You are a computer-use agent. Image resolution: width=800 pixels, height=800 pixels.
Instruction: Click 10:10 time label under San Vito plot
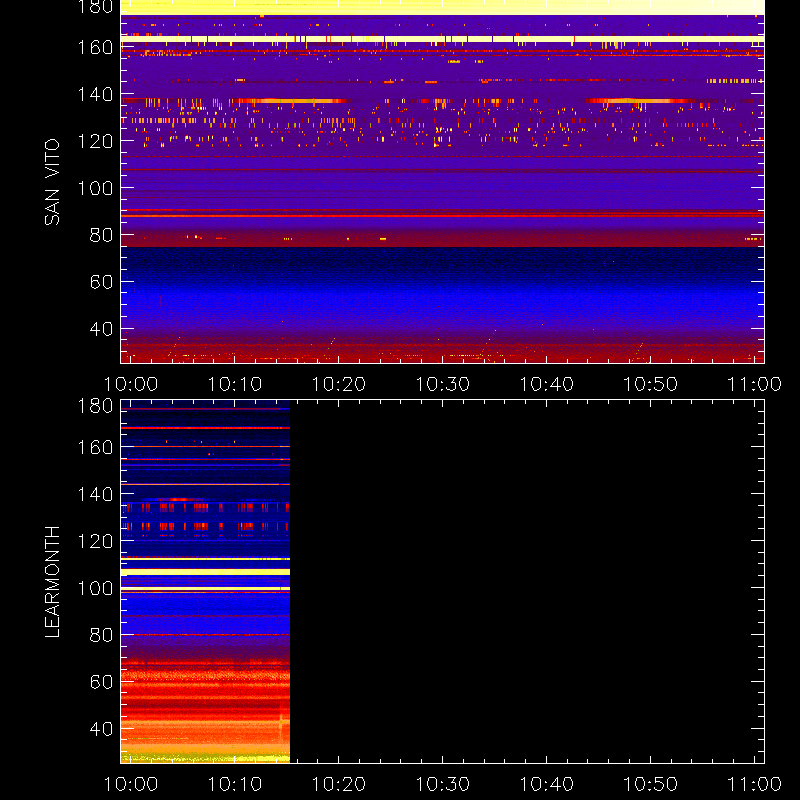(235, 384)
